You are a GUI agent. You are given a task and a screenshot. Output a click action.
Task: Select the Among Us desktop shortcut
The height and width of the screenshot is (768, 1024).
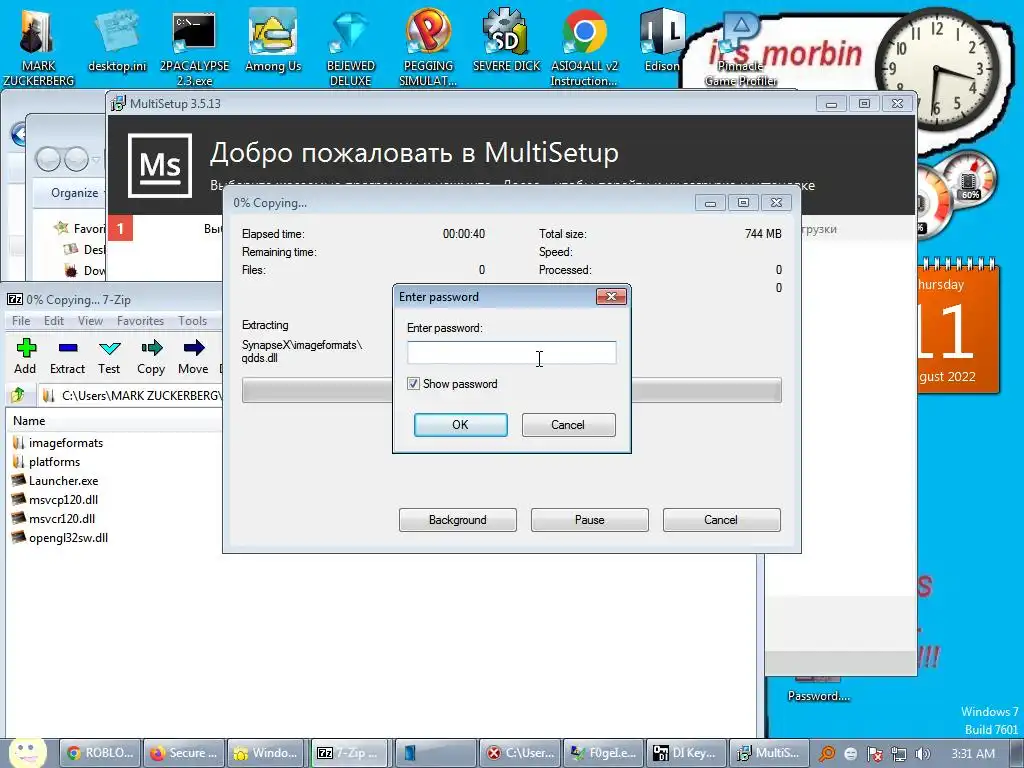click(273, 39)
